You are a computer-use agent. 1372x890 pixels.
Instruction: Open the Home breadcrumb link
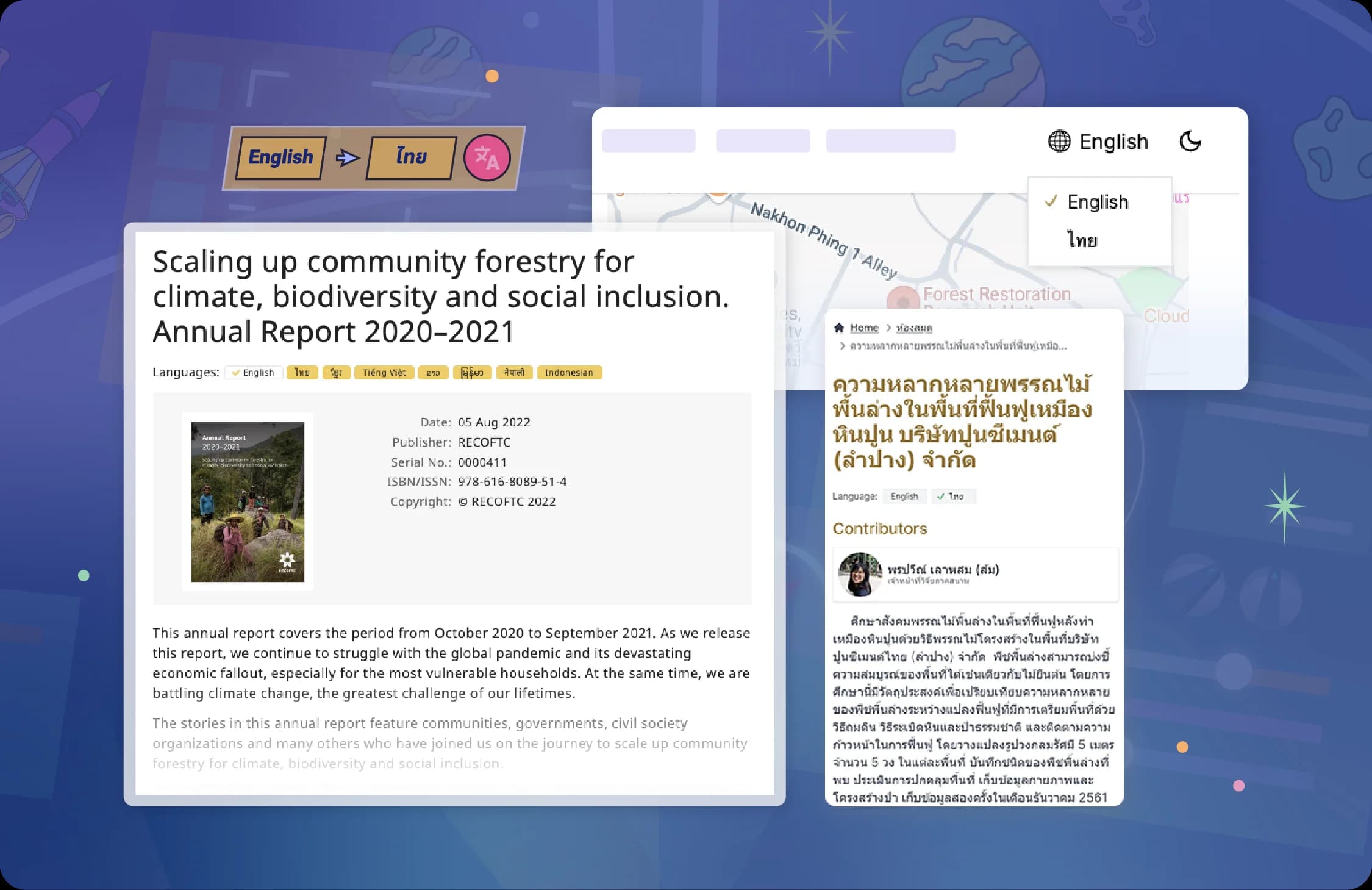point(864,328)
